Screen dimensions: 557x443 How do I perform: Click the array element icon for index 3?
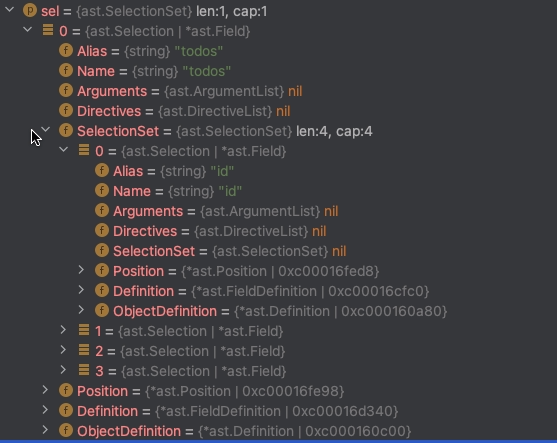click(84, 370)
